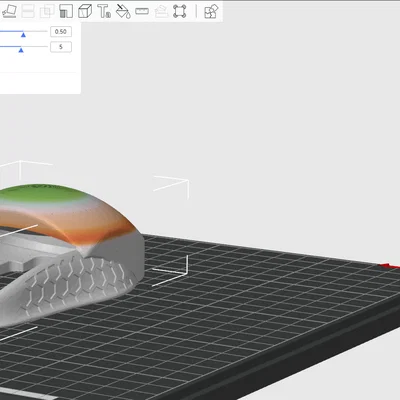400x400 pixels.
Task: Click the 0.50 value input field
Action: coord(61,32)
